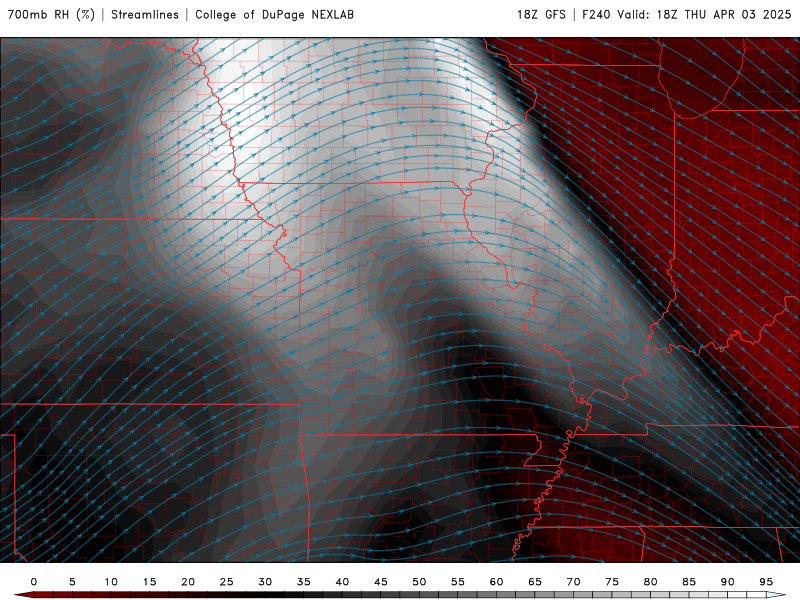Click the "F240" forecast hour text
The width and height of the screenshot is (800, 600).
pyautogui.click(x=596, y=15)
